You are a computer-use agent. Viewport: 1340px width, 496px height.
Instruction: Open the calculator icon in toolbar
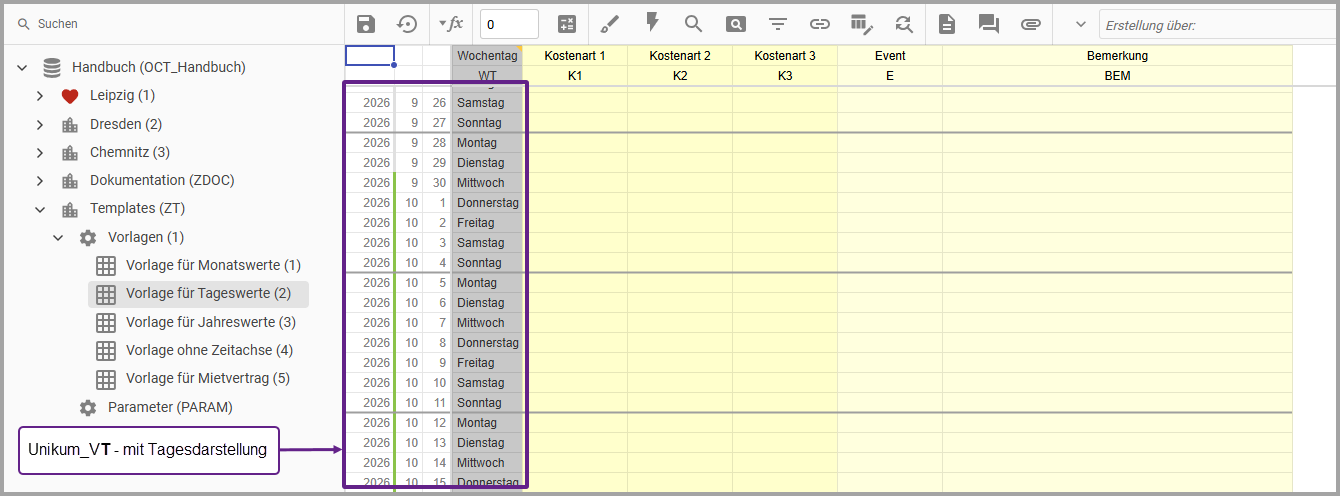[x=567, y=24]
